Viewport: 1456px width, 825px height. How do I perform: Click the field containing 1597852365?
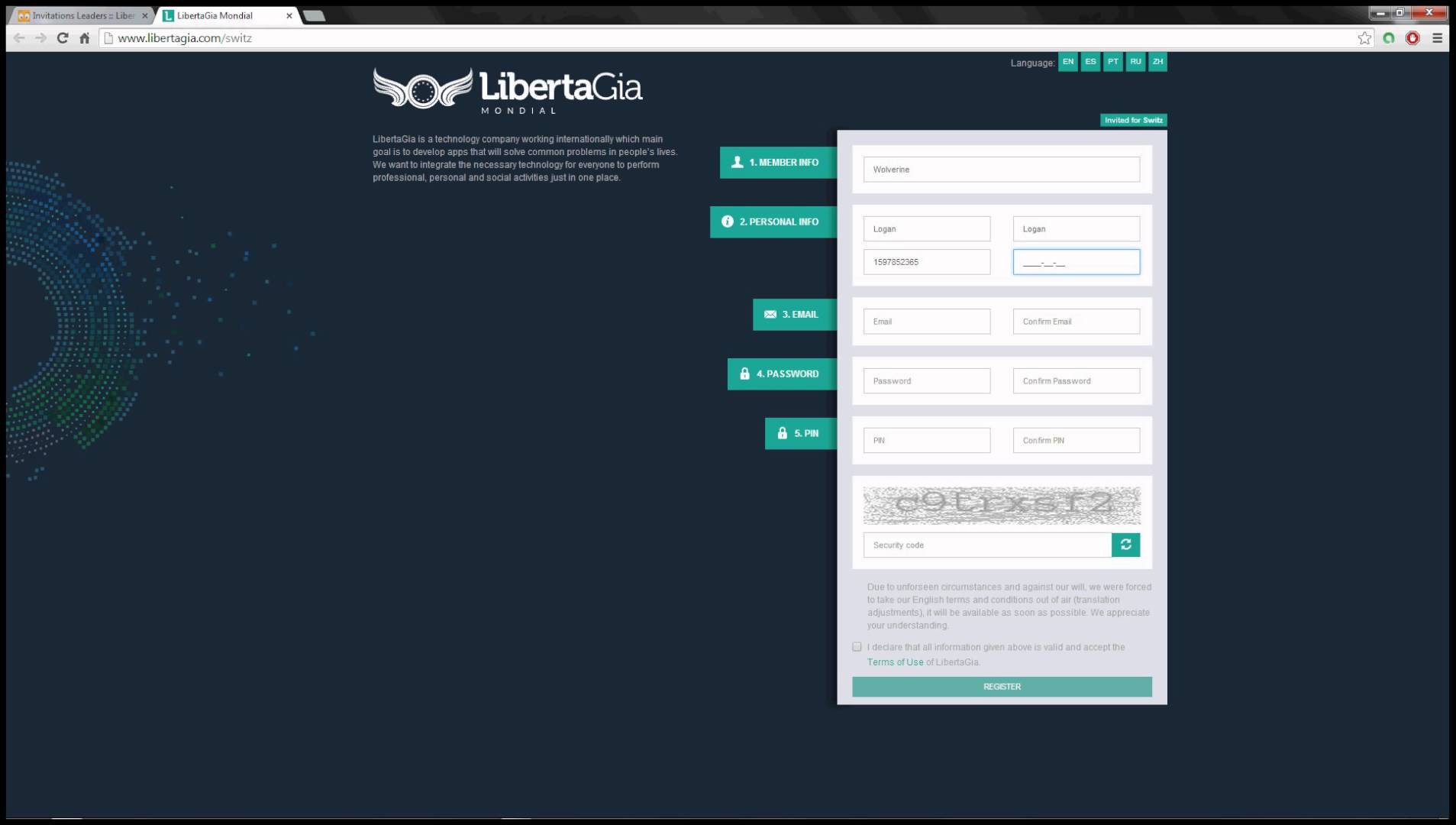tap(927, 262)
